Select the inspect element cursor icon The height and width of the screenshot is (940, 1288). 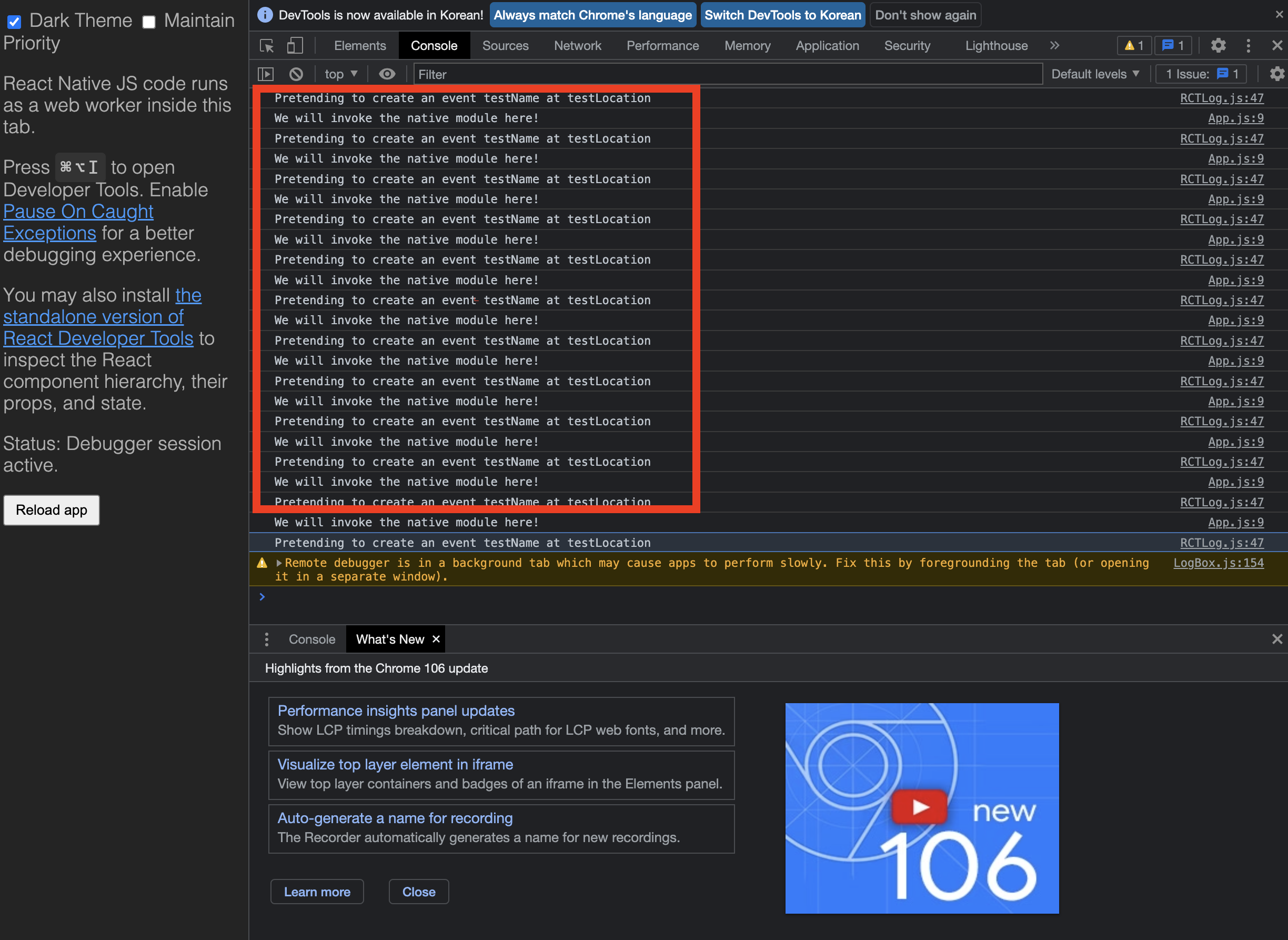click(267, 45)
